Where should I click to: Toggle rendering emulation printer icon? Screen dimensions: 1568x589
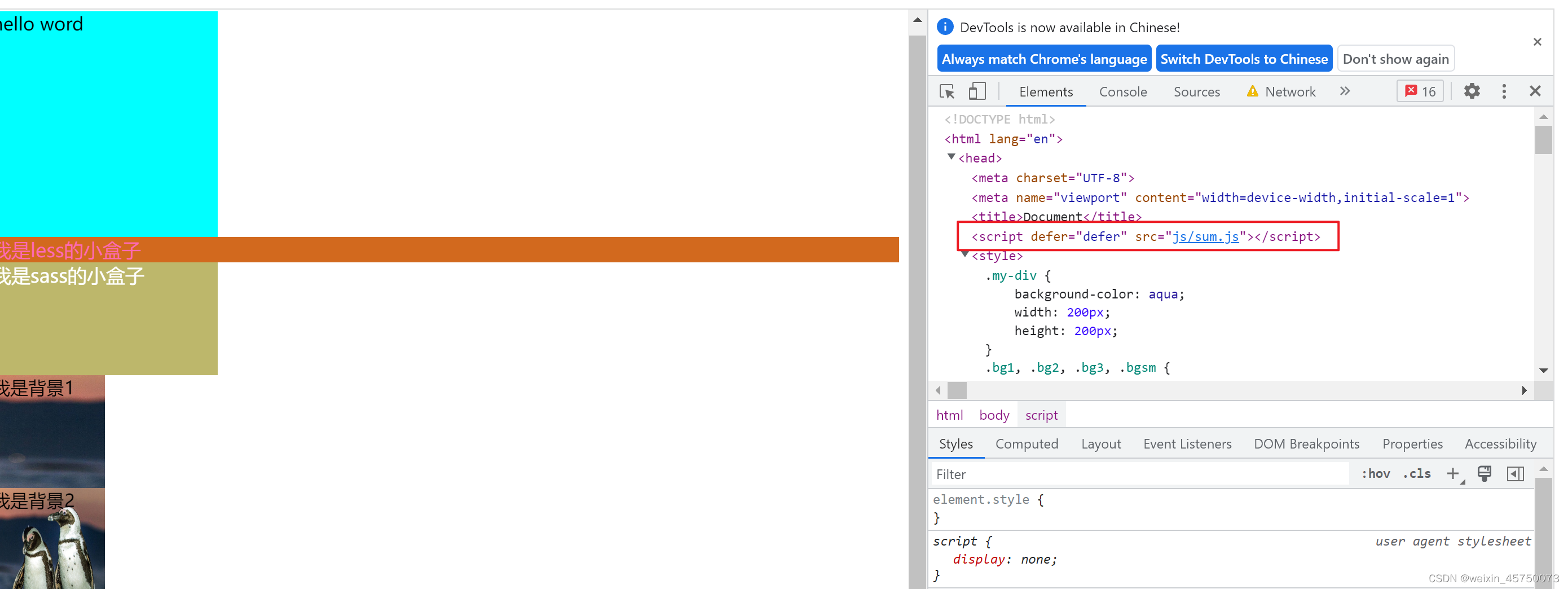tap(1485, 473)
